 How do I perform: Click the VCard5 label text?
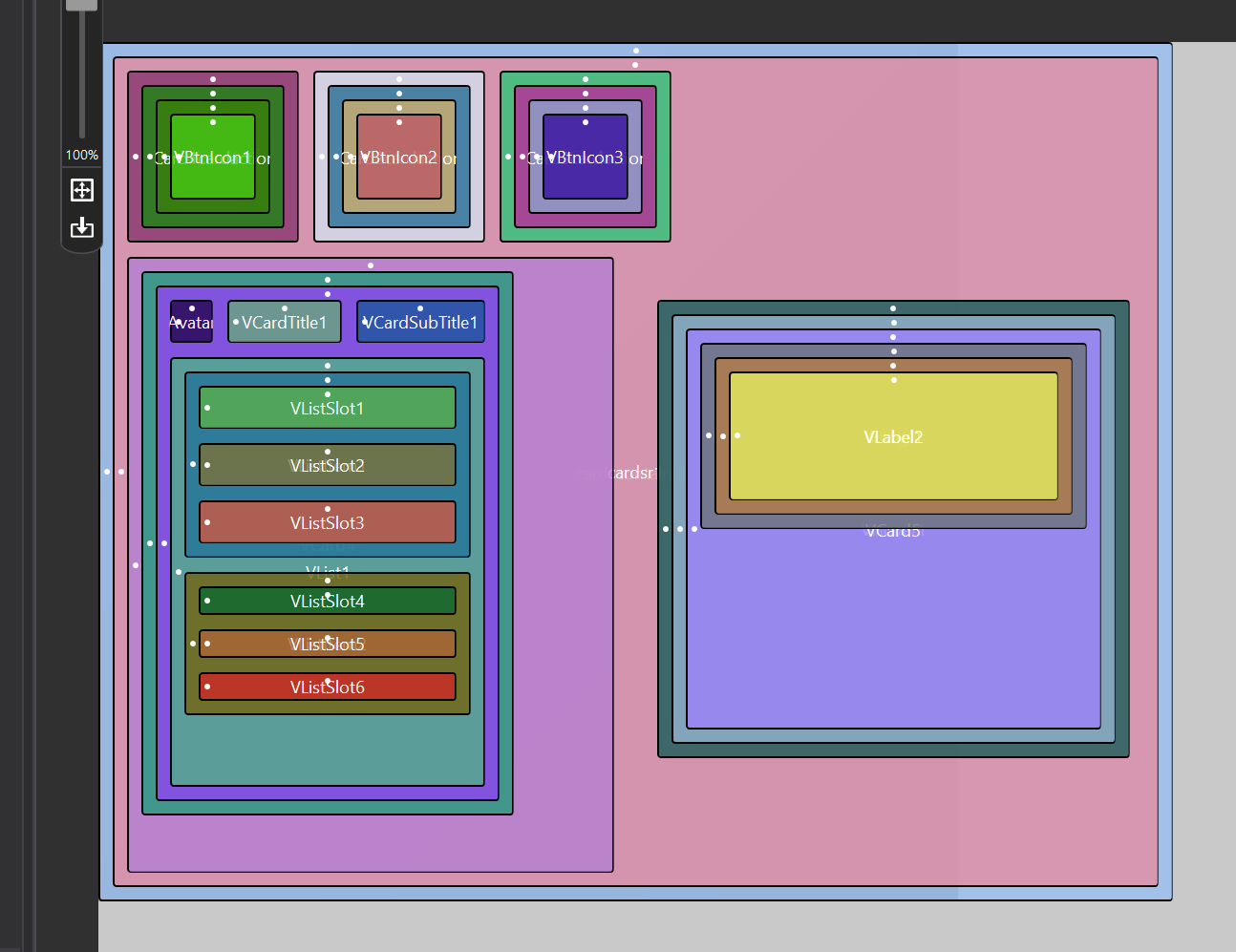(893, 531)
